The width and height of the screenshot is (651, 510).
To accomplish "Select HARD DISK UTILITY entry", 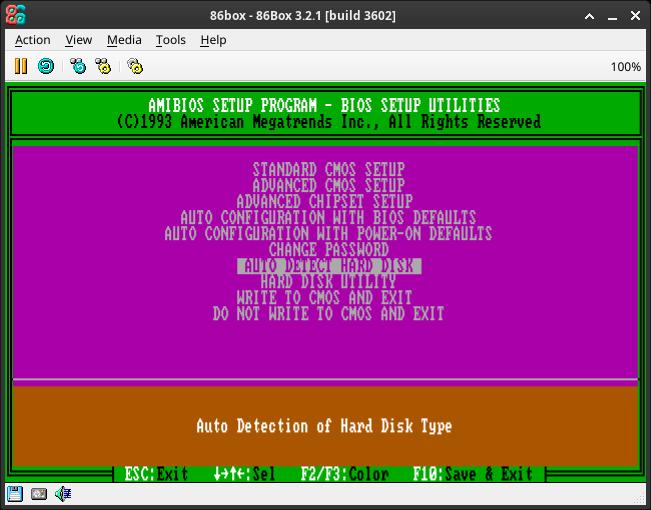I will point(328,282).
